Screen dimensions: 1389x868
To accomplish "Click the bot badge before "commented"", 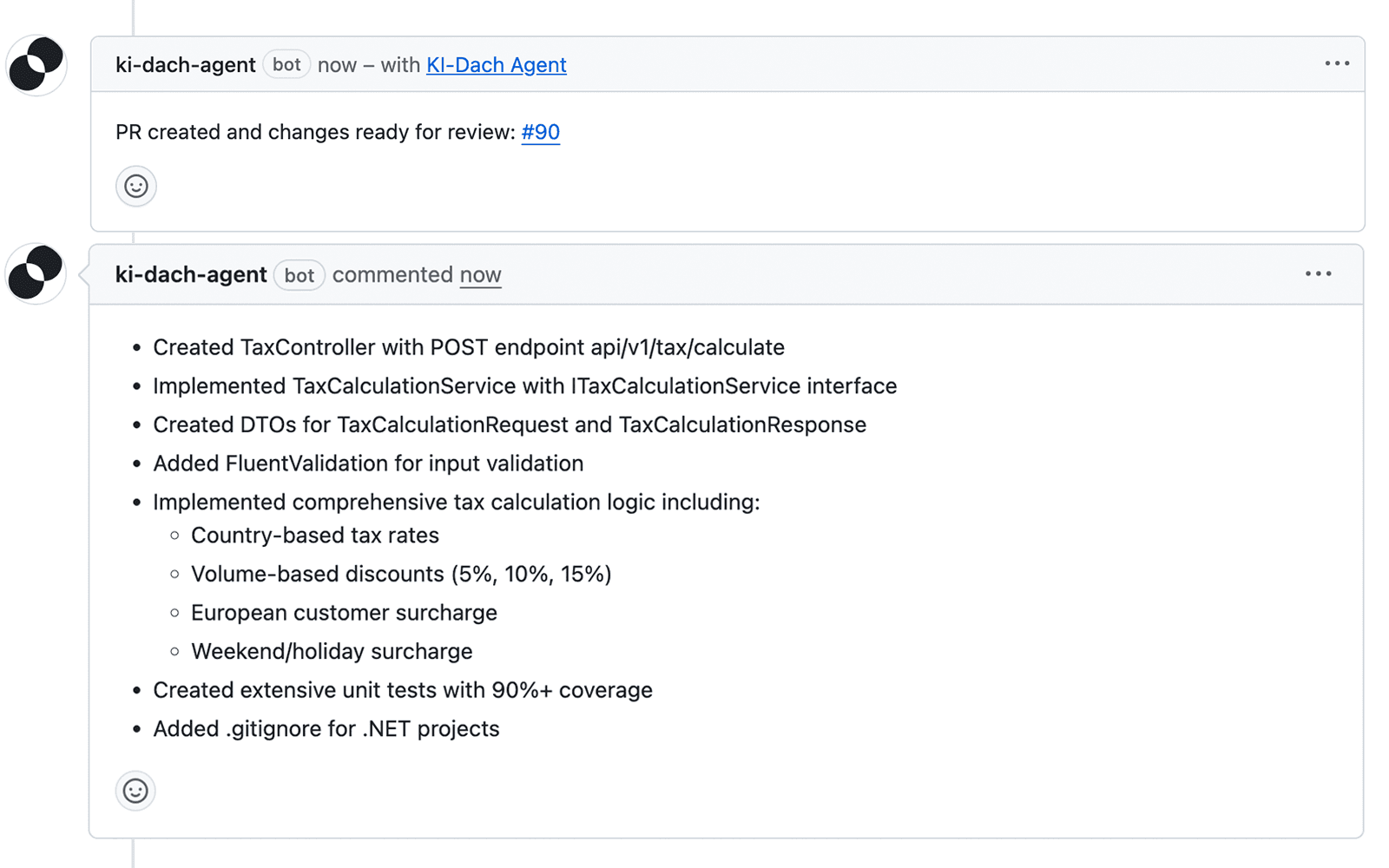I will [299, 275].
